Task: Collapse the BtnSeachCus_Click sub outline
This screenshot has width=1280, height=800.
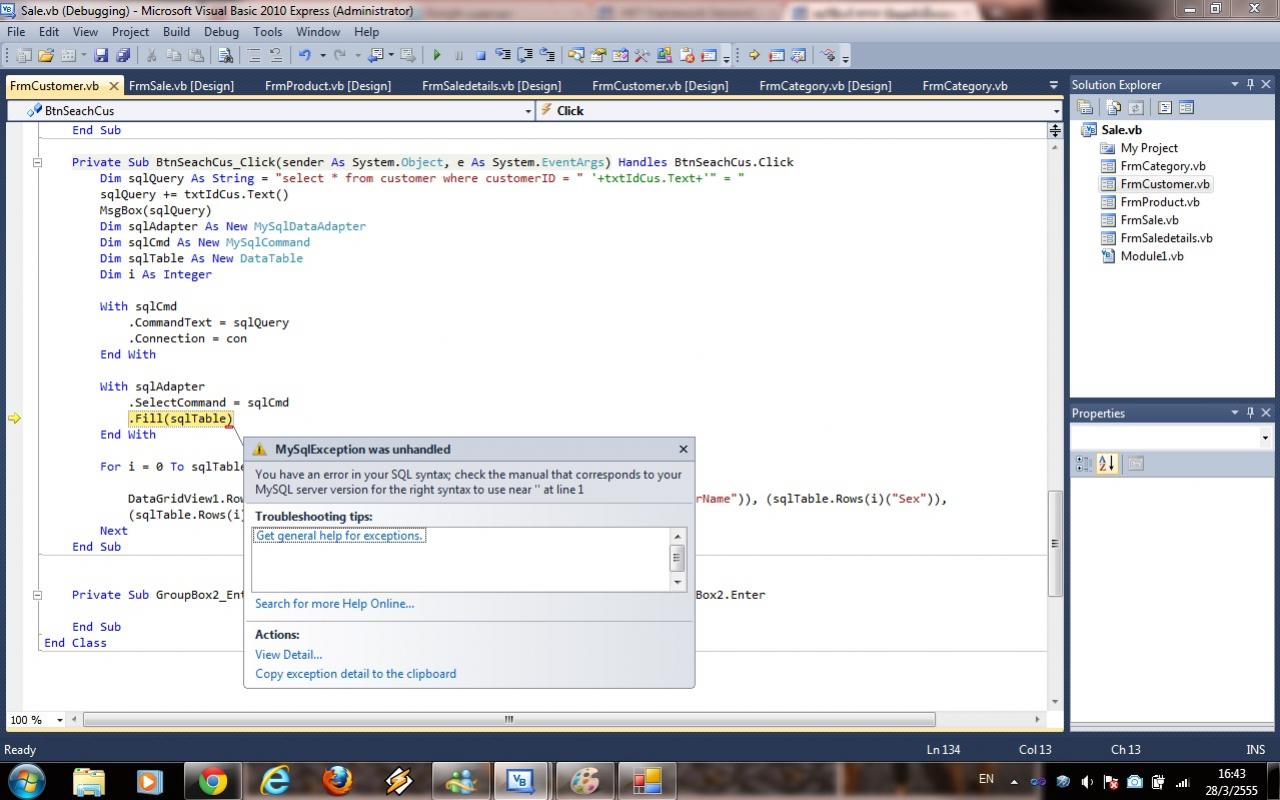Action: pyautogui.click(x=37, y=162)
